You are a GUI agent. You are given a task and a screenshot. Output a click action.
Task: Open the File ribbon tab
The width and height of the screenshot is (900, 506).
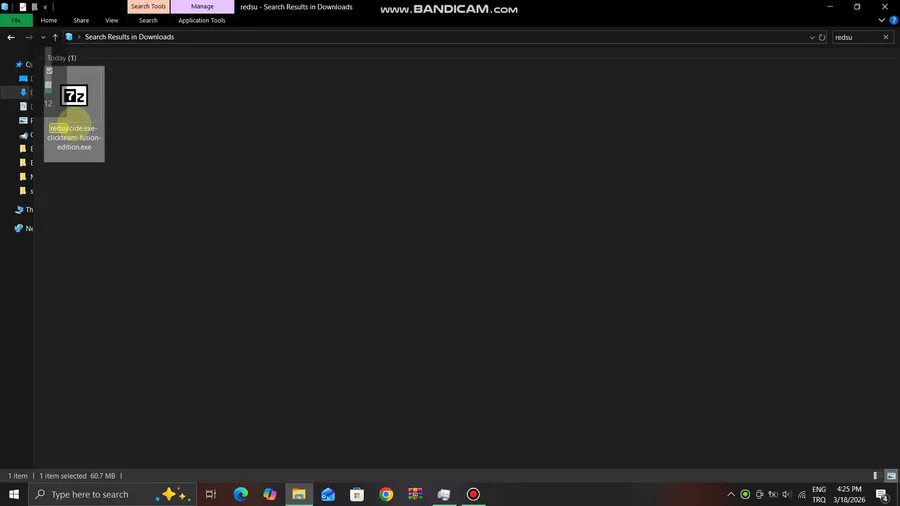16,20
